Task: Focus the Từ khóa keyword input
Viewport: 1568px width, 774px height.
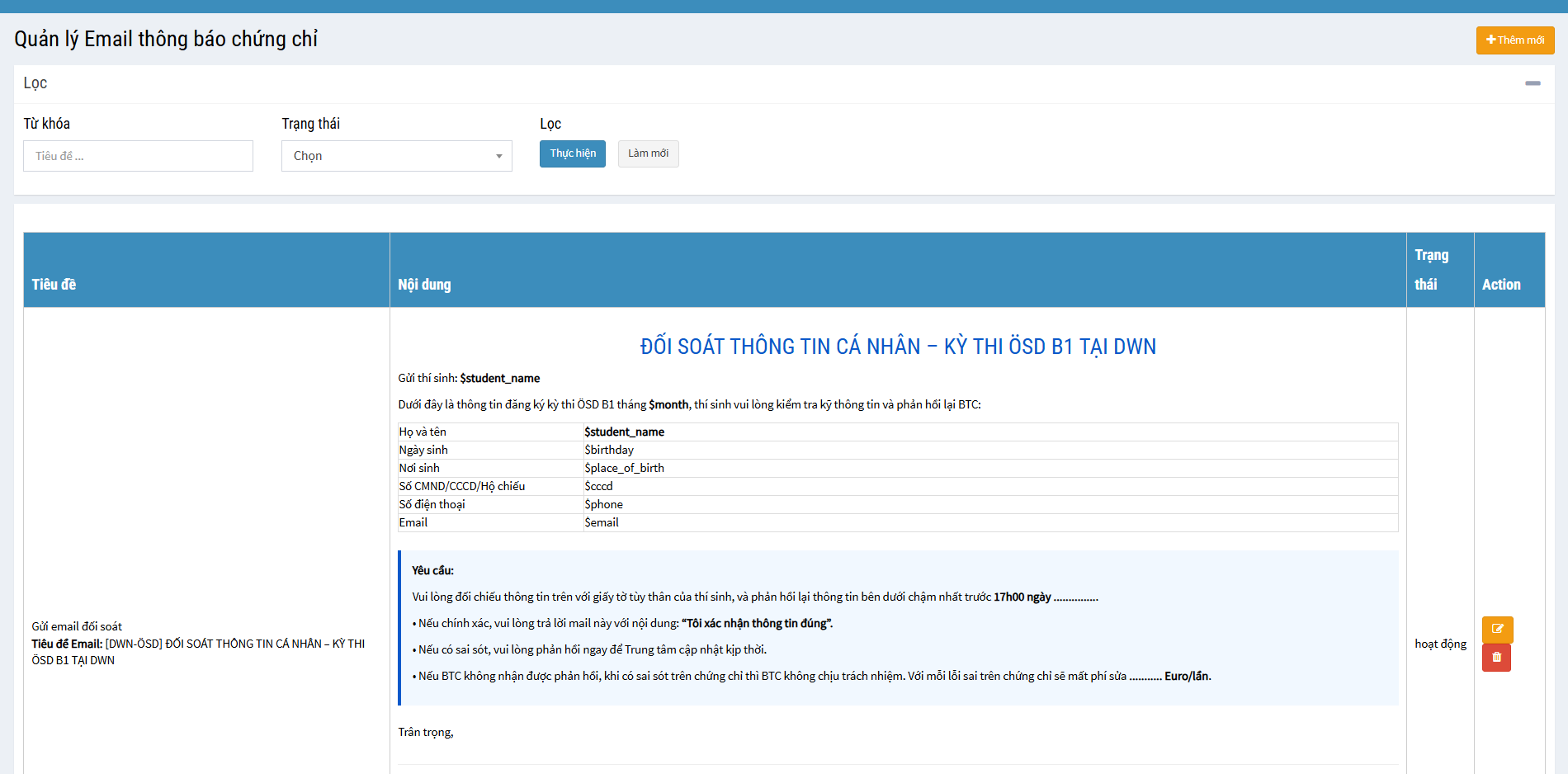Action: (x=138, y=156)
